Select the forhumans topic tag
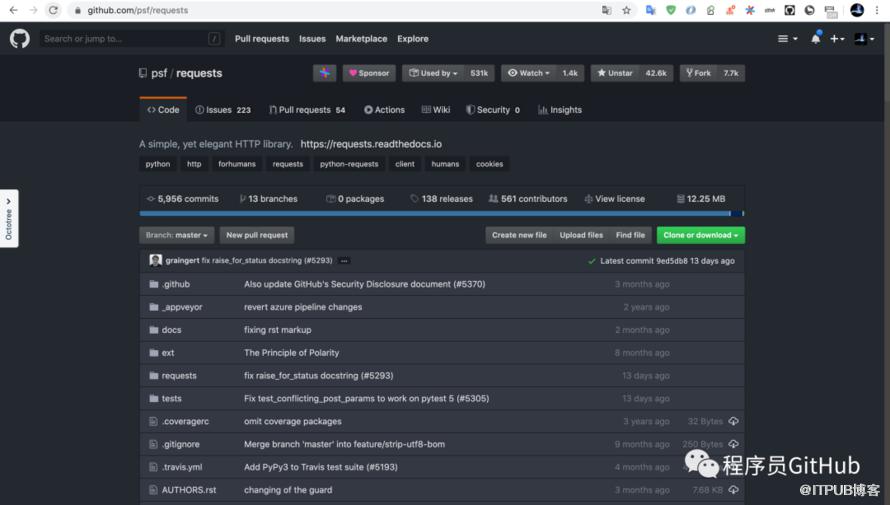This screenshot has width=890, height=505. 237,164
